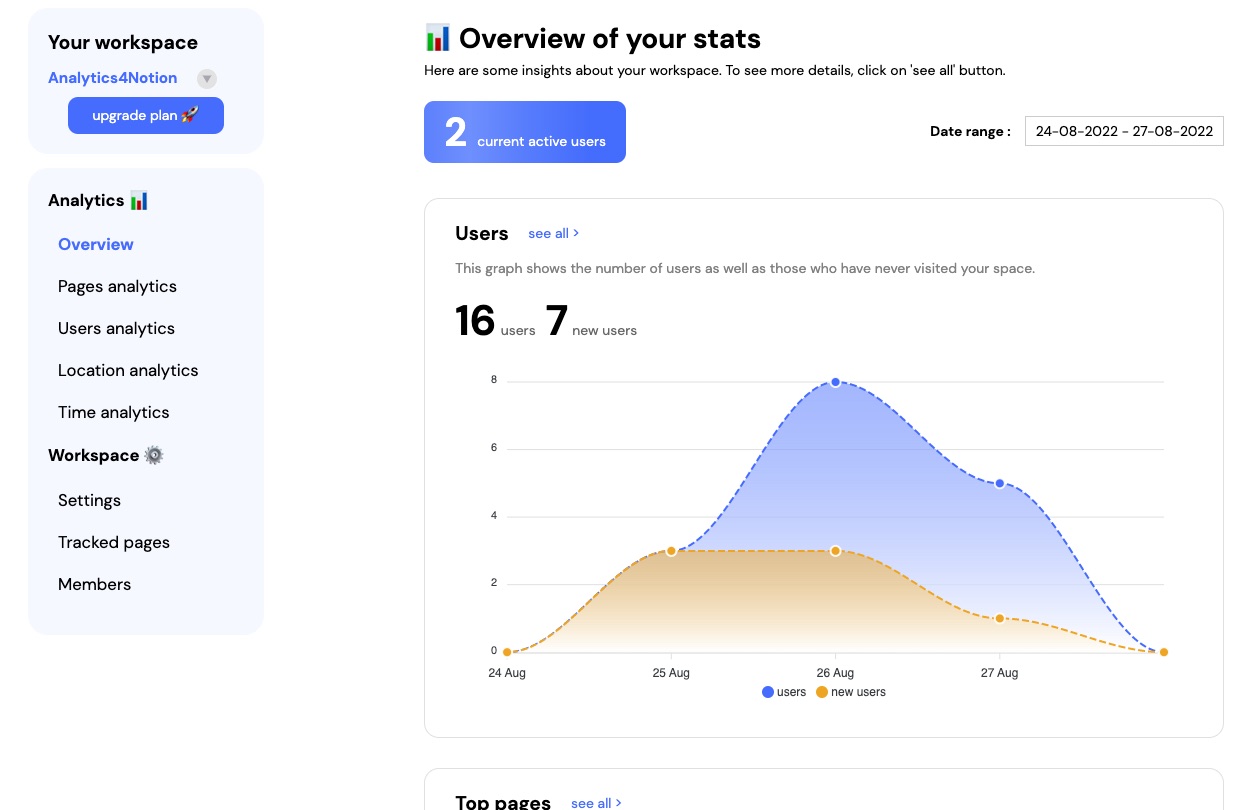Click 'see all' next to Top pages
1240x810 pixels.
tap(597, 803)
